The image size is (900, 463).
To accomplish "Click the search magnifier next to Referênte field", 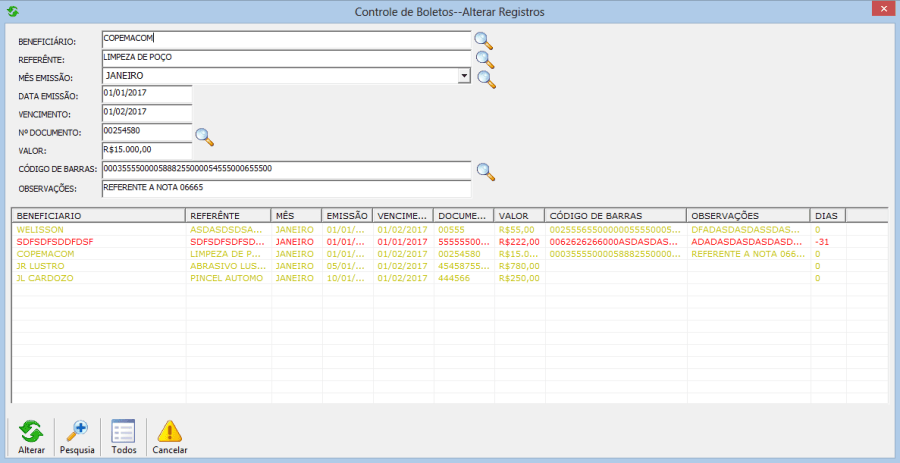I will tap(485, 59).
